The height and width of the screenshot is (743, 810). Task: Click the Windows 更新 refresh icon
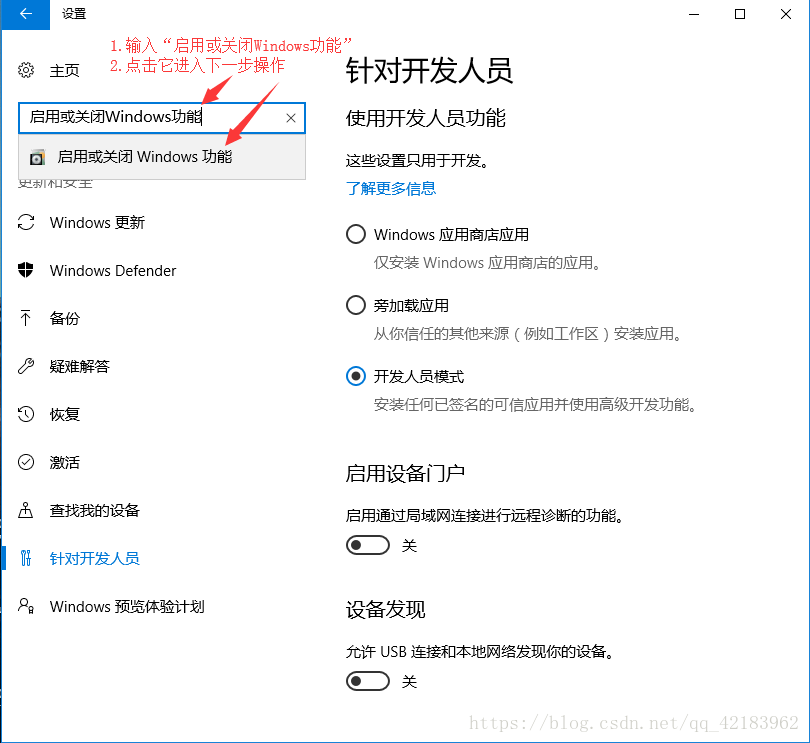tap(26, 222)
